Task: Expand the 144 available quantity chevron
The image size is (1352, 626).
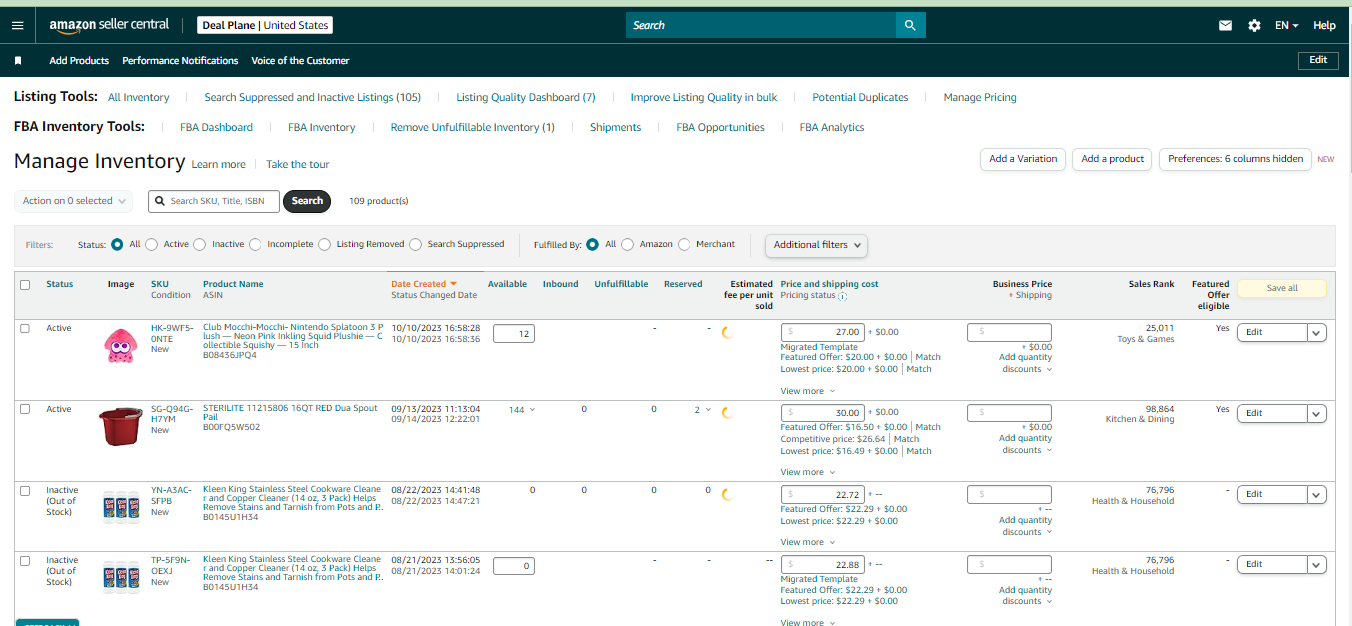Action: coord(532,410)
